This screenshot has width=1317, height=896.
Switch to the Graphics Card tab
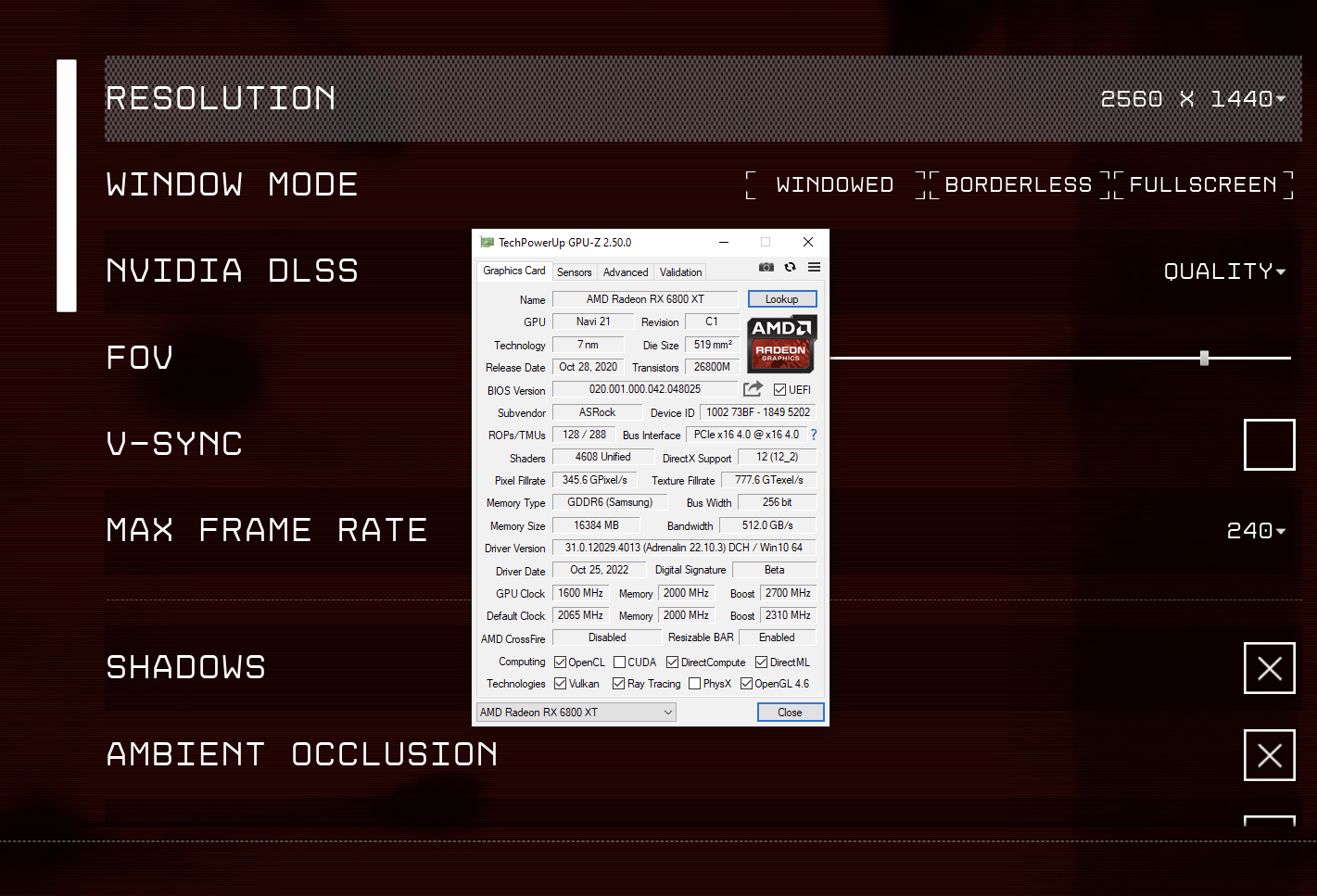click(x=514, y=271)
